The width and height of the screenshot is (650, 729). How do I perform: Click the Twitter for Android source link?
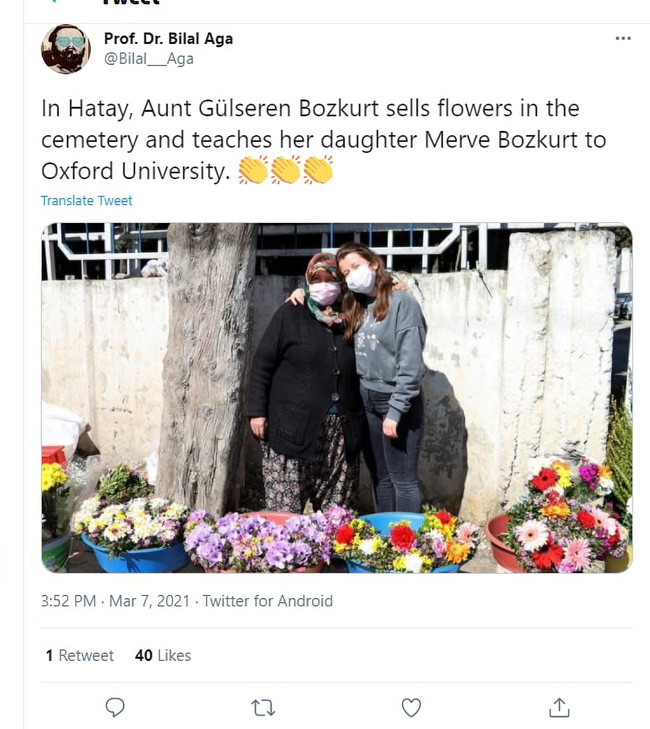pyautogui.click(x=268, y=601)
